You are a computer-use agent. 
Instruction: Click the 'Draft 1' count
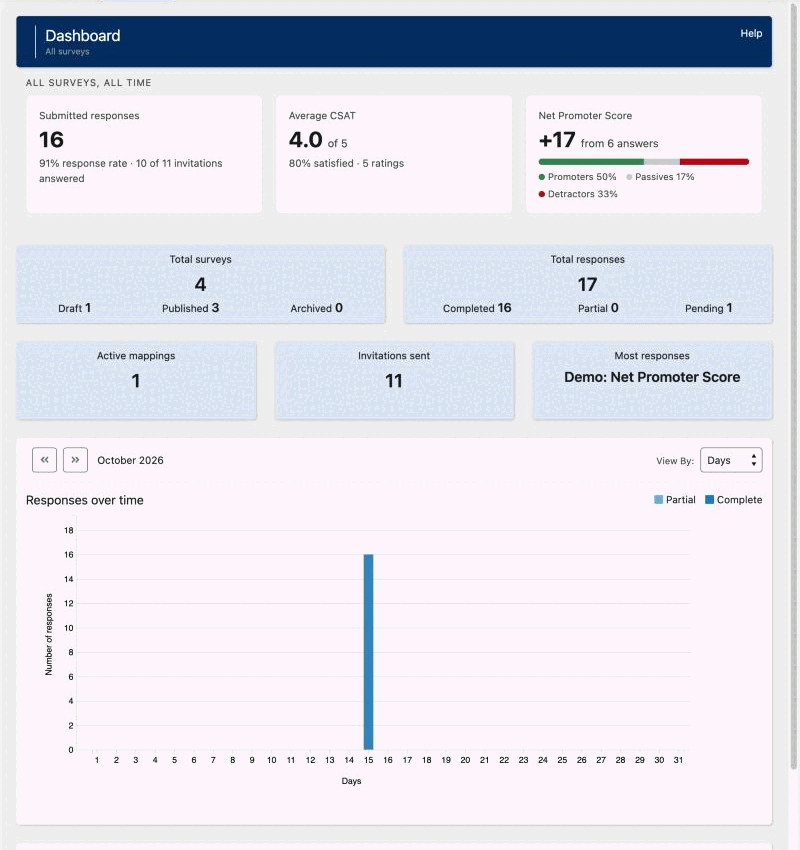(x=75, y=308)
